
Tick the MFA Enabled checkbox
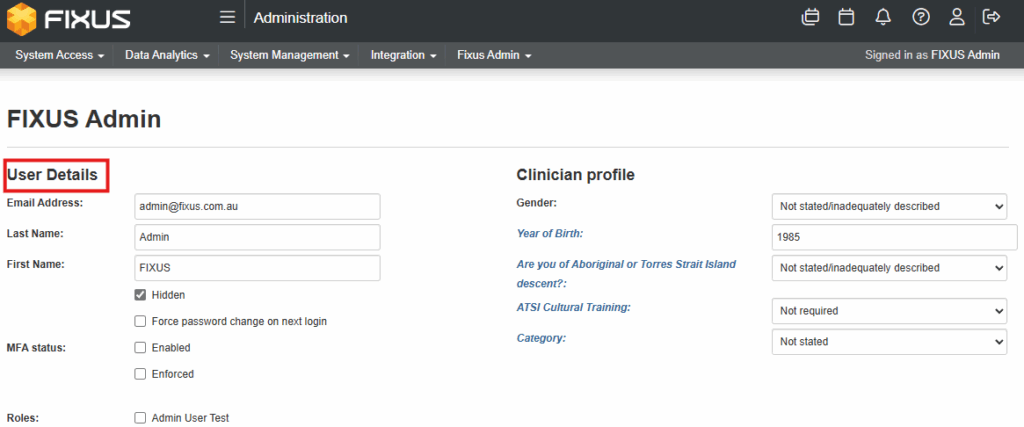coord(140,348)
